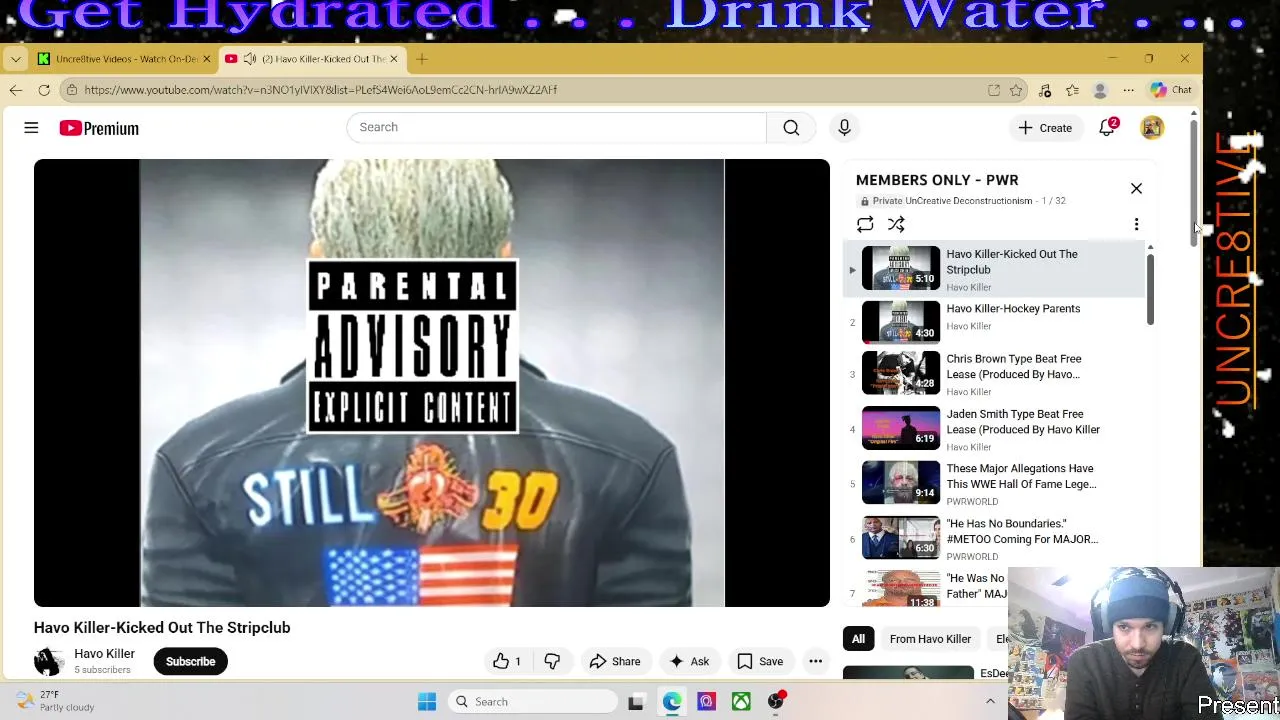Close the Uncre8tive Videos tab
1280x720 pixels.
(x=206, y=59)
